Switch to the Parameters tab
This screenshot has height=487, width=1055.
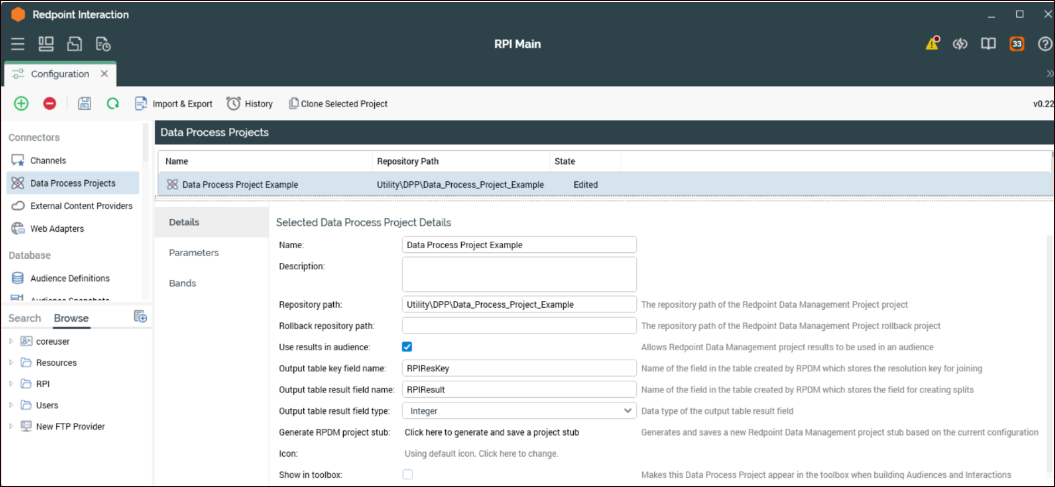click(194, 253)
